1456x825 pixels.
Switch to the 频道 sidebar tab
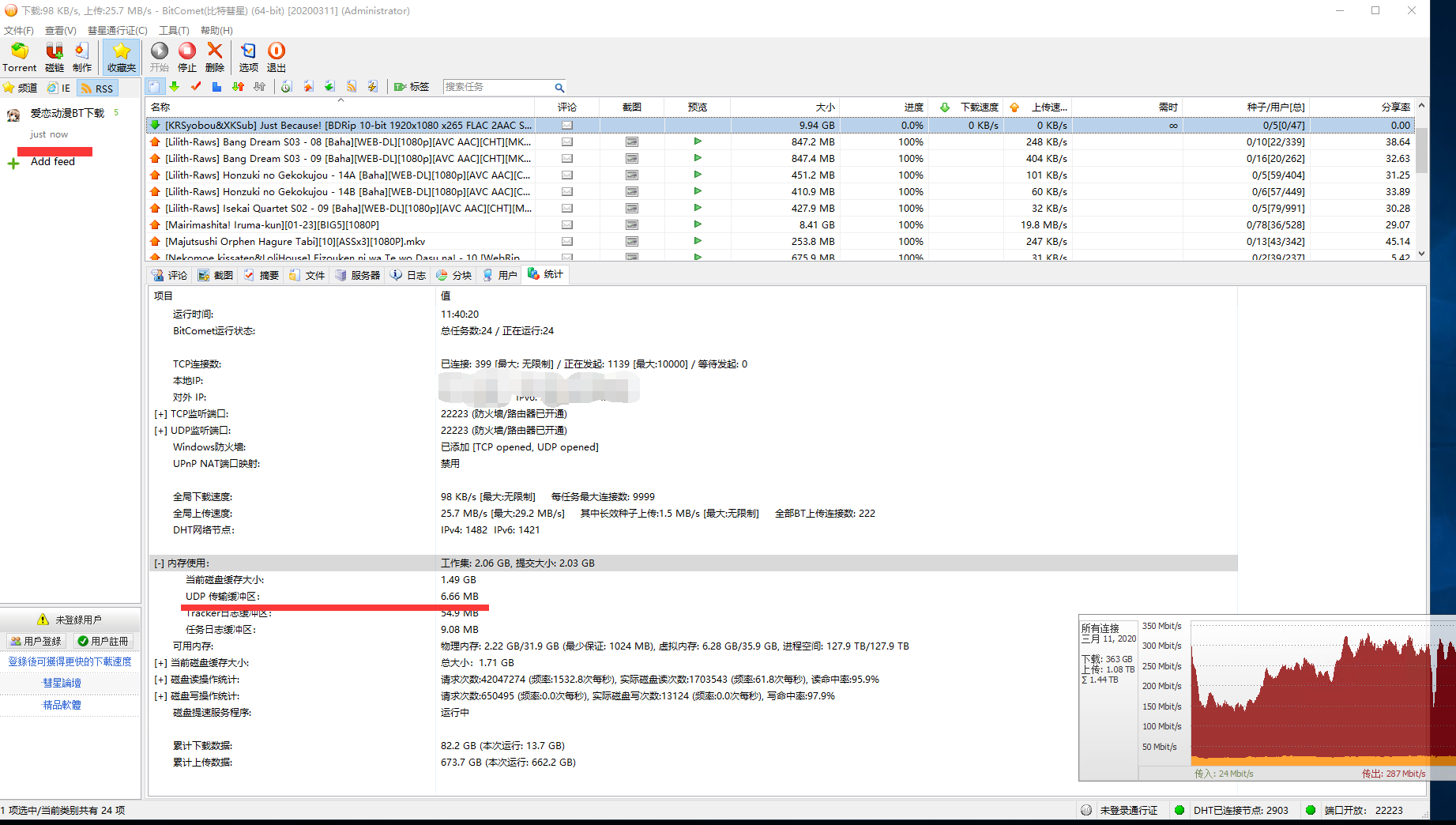pyautogui.click(x=21, y=88)
